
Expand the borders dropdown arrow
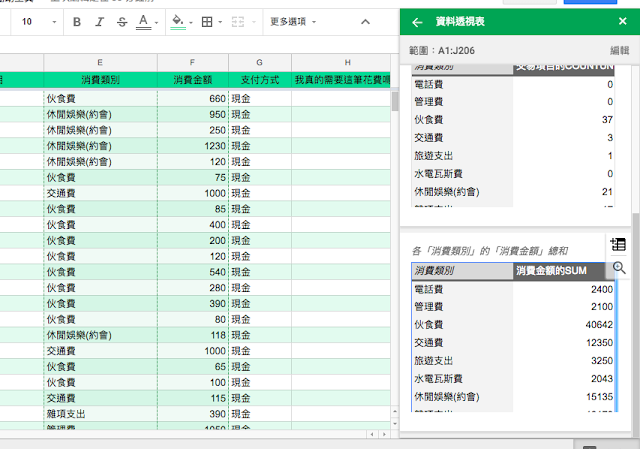[220, 22]
